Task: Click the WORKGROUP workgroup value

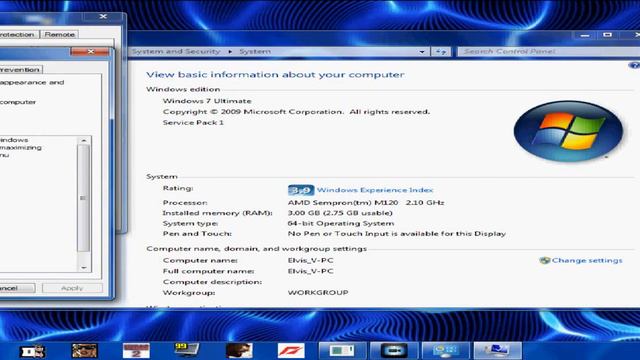Action: [318, 293]
